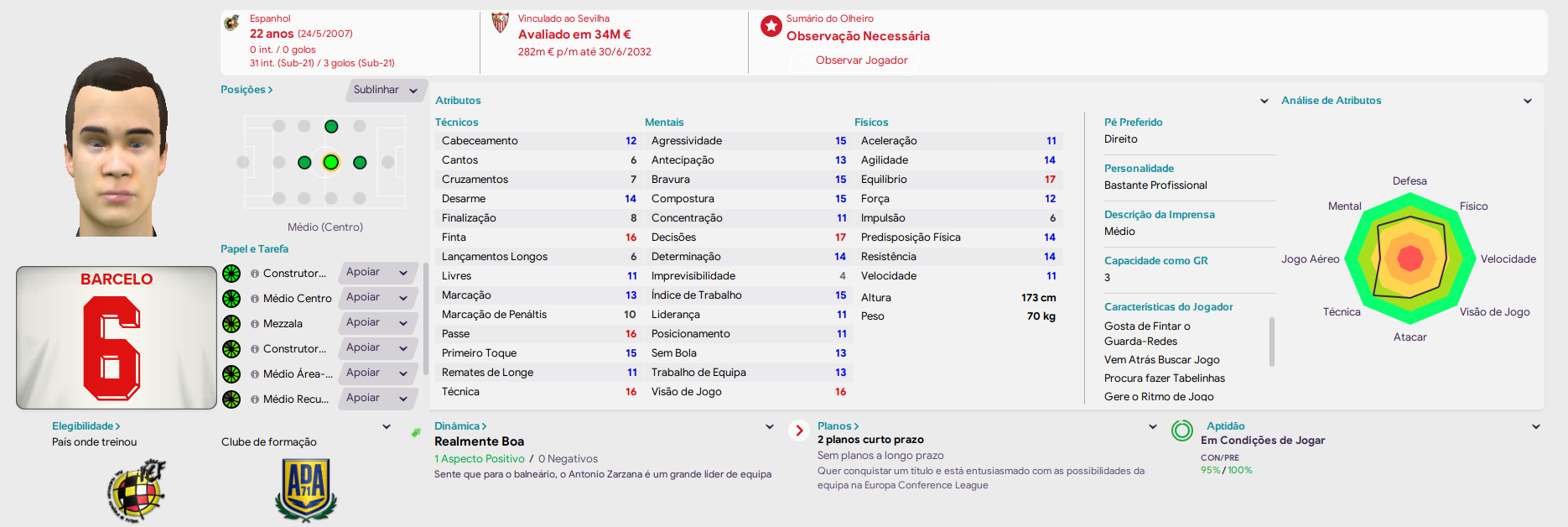
Task: Click the scout summary star icon
Action: 771,27
